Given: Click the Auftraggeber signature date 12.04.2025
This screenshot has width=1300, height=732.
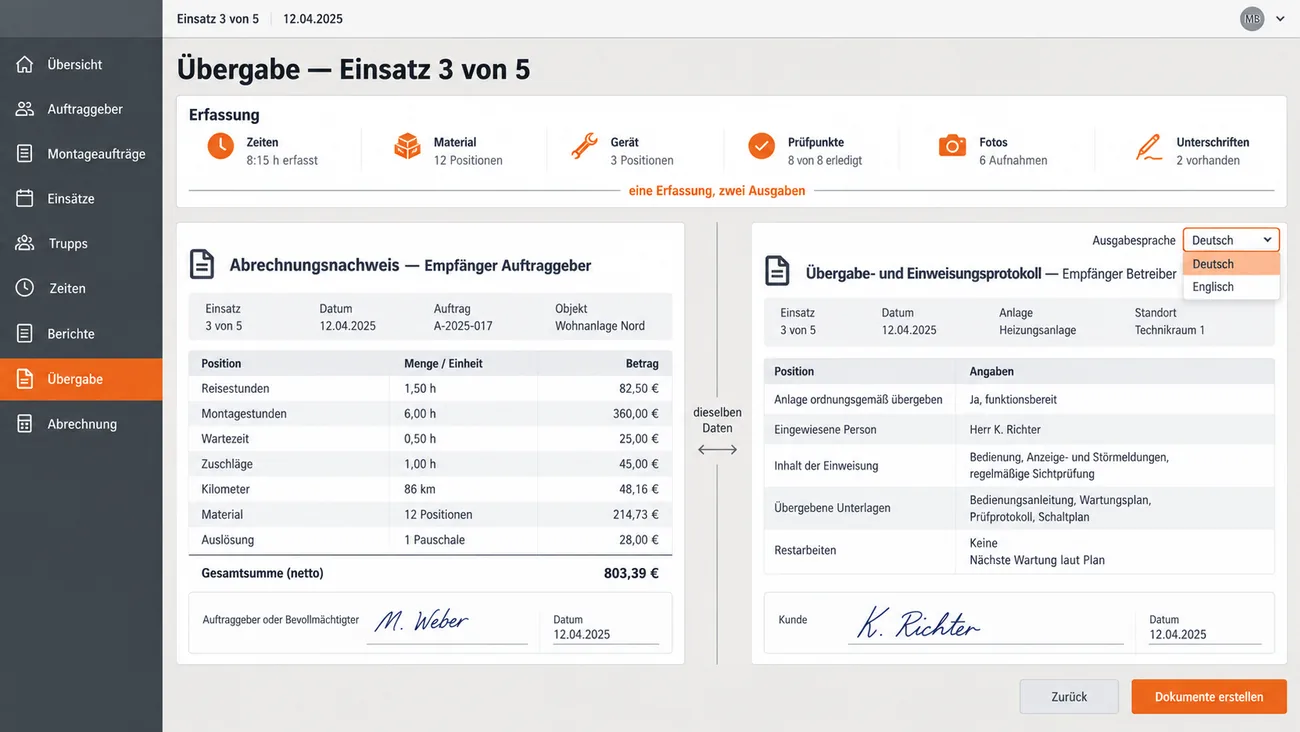Looking at the screenshot, I should click(582, 635).
